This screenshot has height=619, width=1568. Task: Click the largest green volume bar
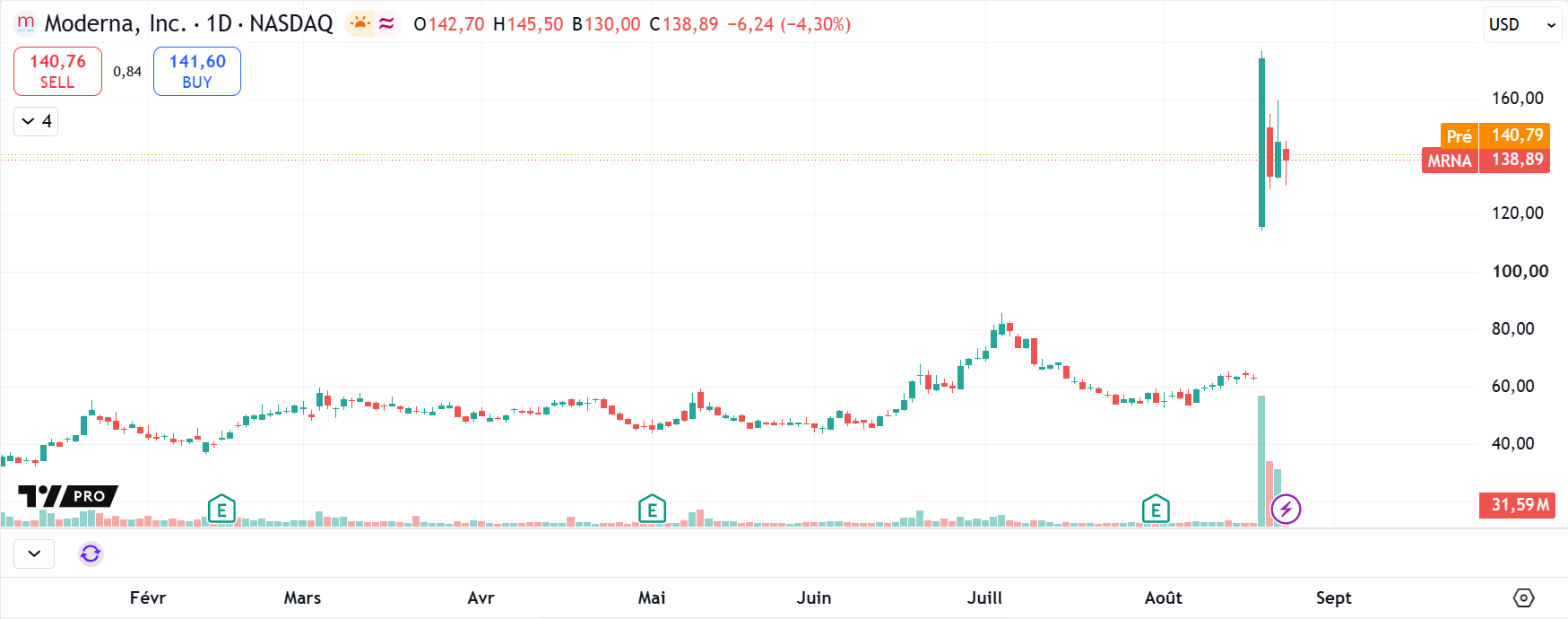pos(1261,461)
